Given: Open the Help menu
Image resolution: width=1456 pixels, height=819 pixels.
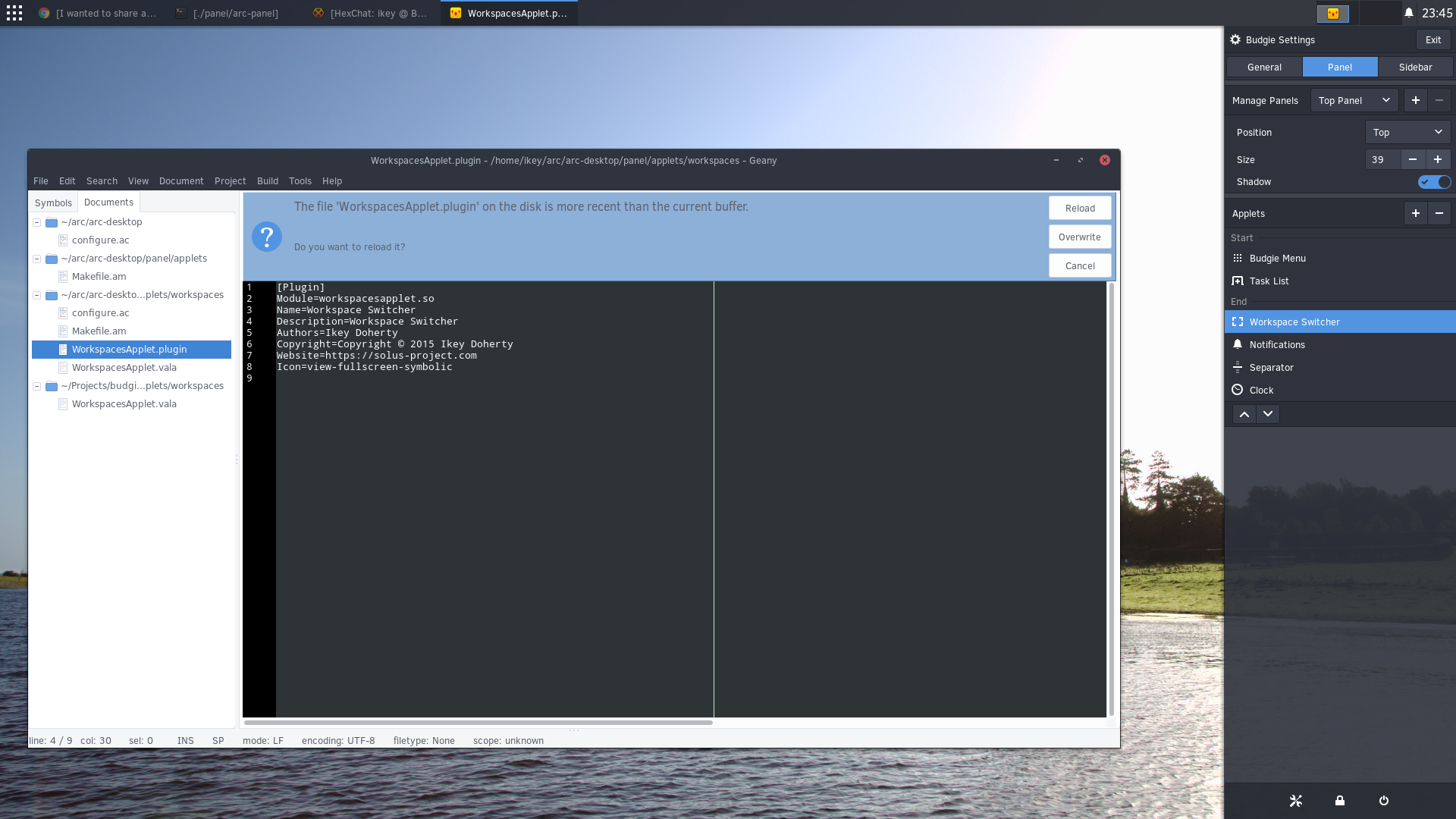Looking at the screenshot, I should point(332,181).
